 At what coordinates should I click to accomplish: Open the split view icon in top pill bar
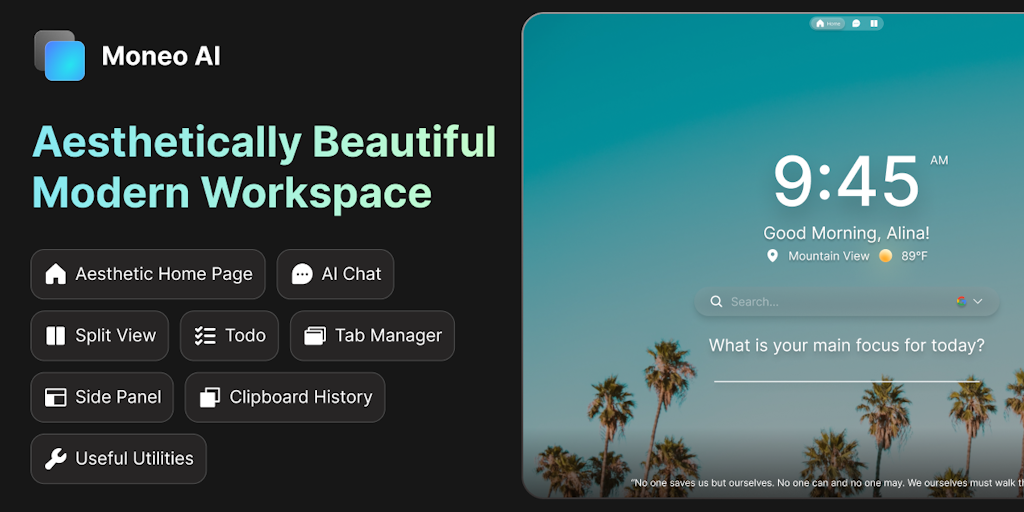coord(874,24)
